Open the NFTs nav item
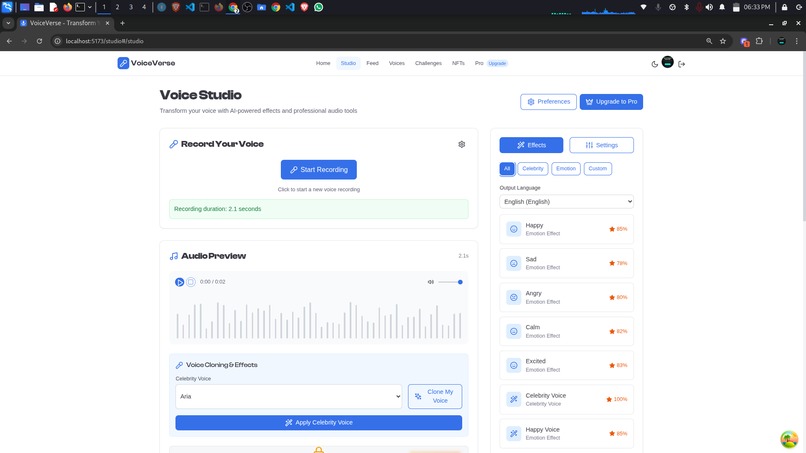 click(458, 63)
